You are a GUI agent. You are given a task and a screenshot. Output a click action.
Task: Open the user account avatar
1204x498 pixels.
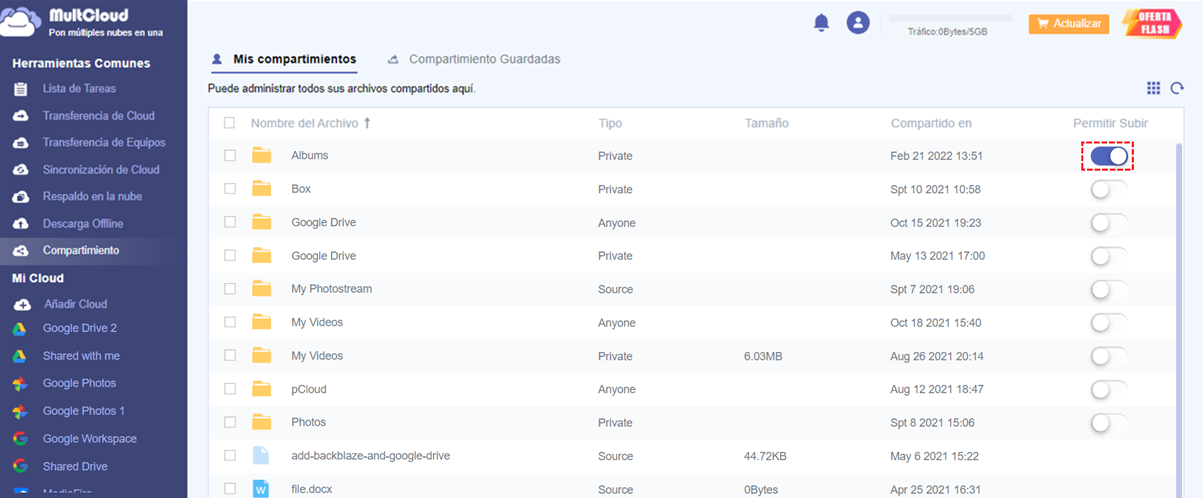tap(858, 23)
